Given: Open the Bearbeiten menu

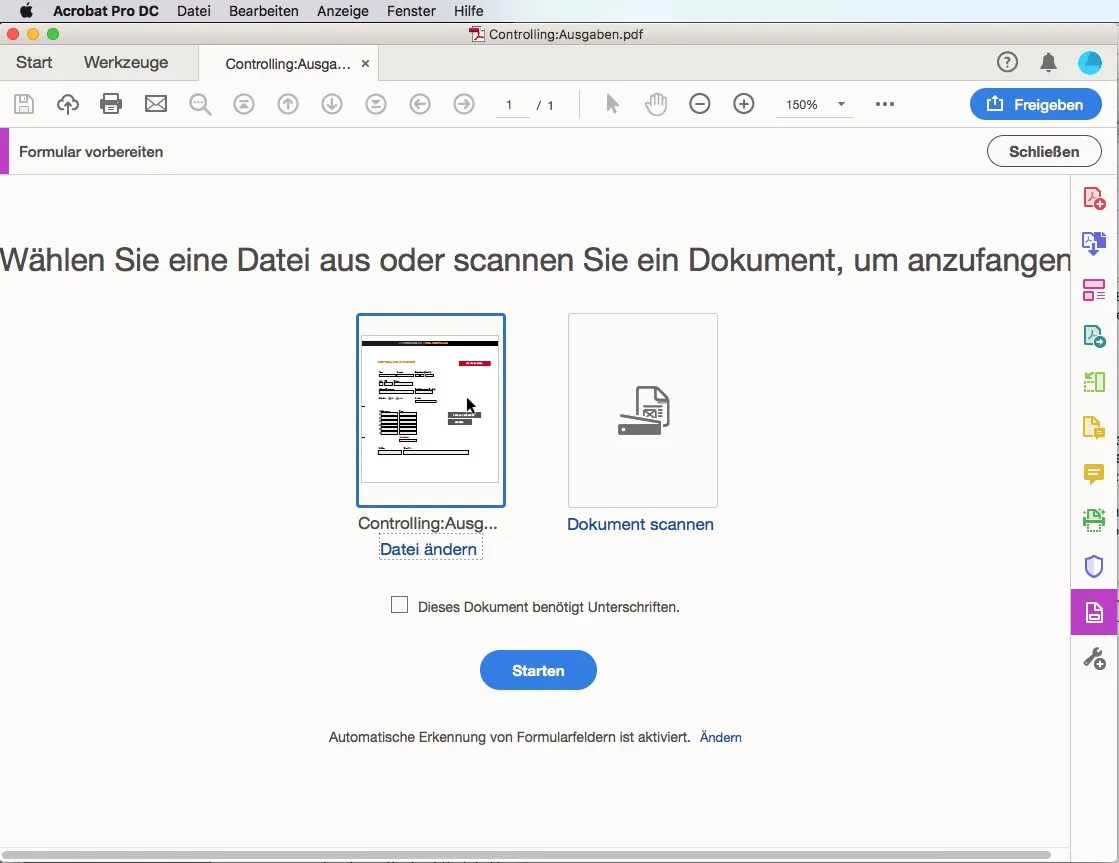Looking at the screenshot, I should coord(263,11).
